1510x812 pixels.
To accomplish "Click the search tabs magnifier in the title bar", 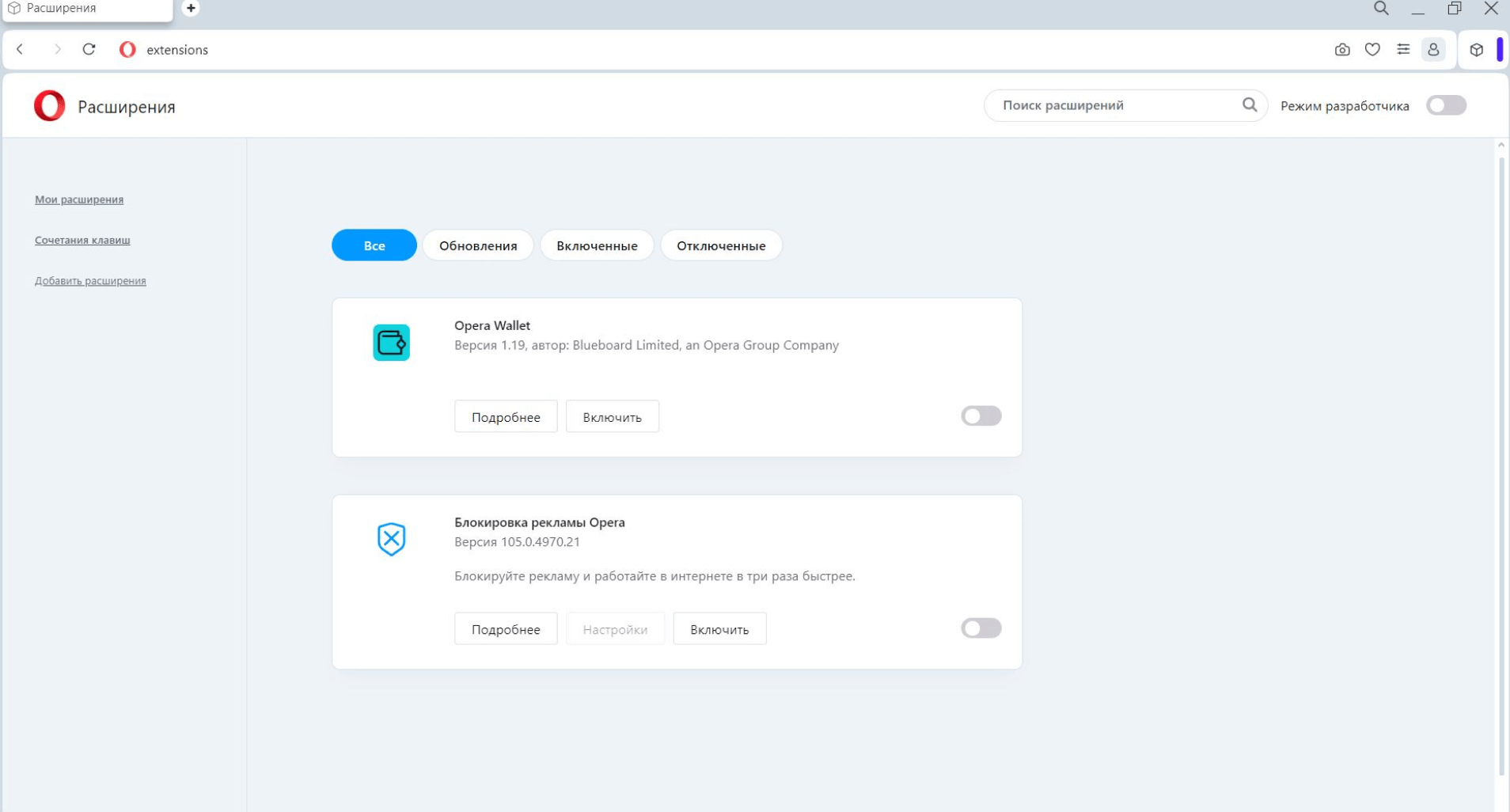I will (x=1381, y=9).
